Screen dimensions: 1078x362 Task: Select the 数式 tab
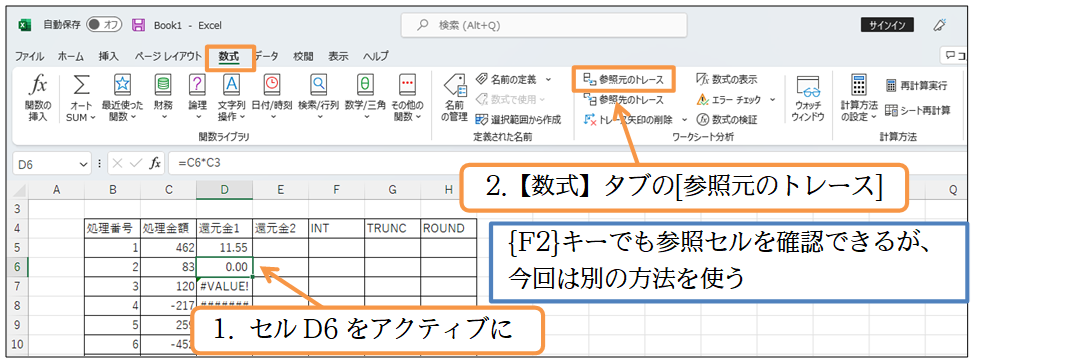point(229,56)
